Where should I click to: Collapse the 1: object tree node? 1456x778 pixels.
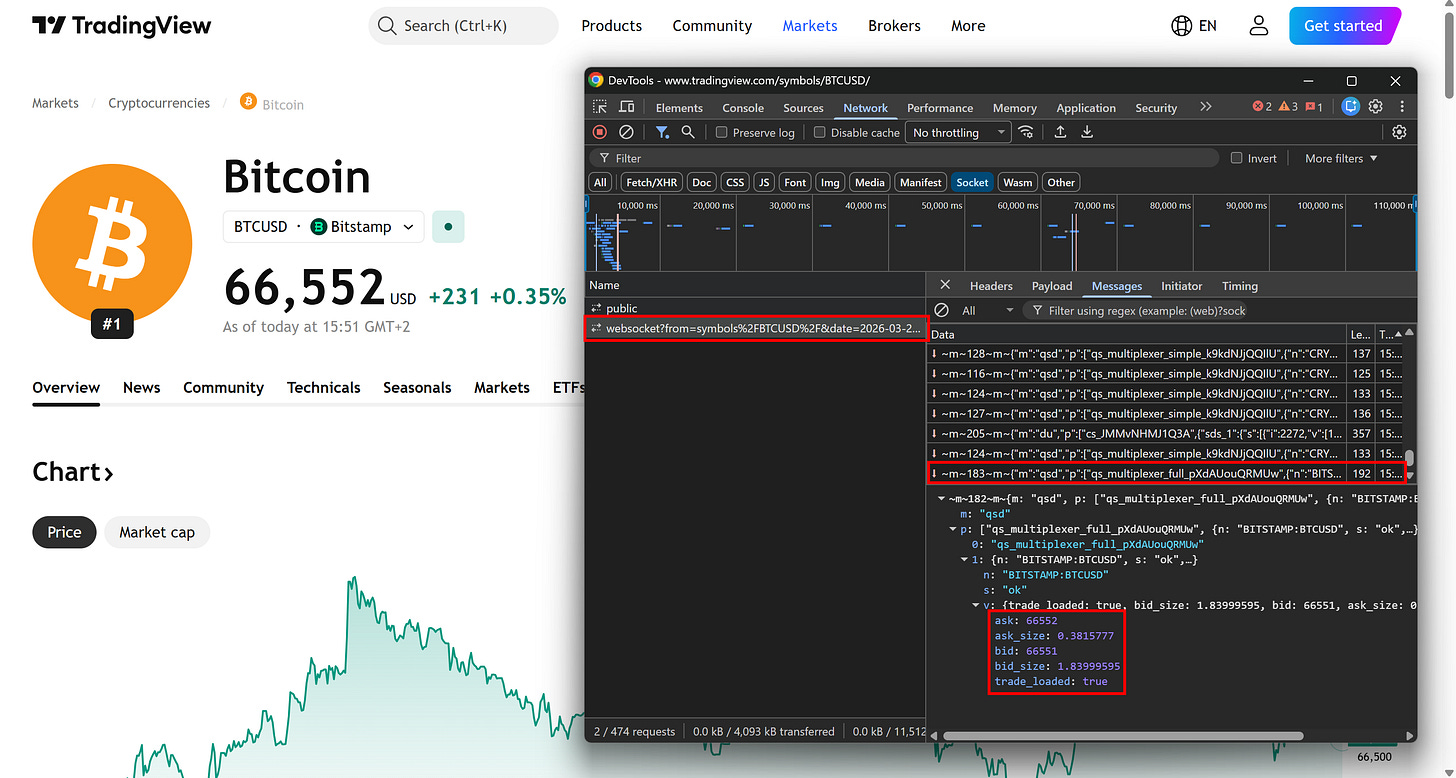click(x=965, y=559)
